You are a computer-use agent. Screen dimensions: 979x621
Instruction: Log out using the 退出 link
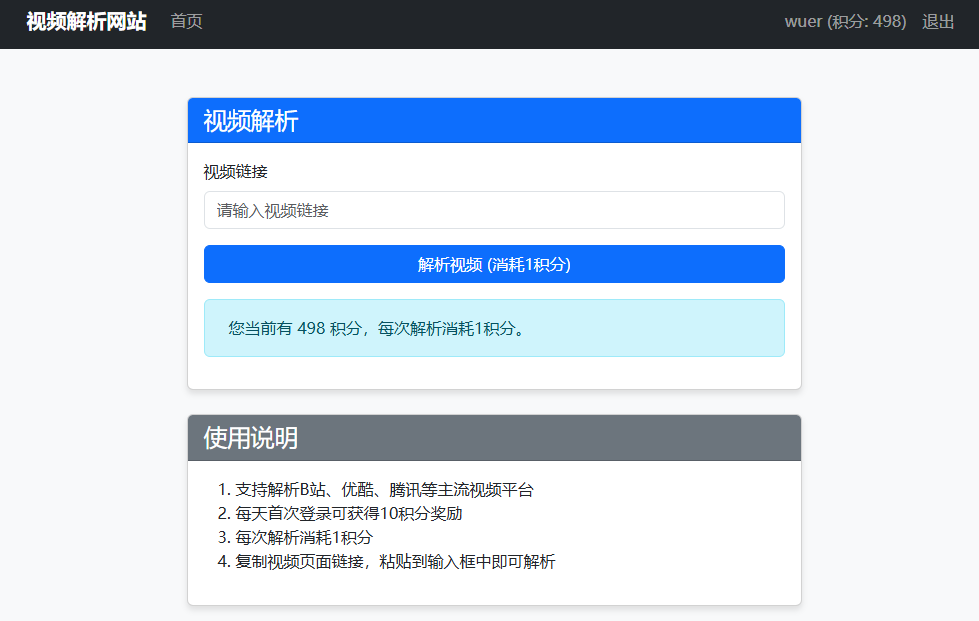938,22
